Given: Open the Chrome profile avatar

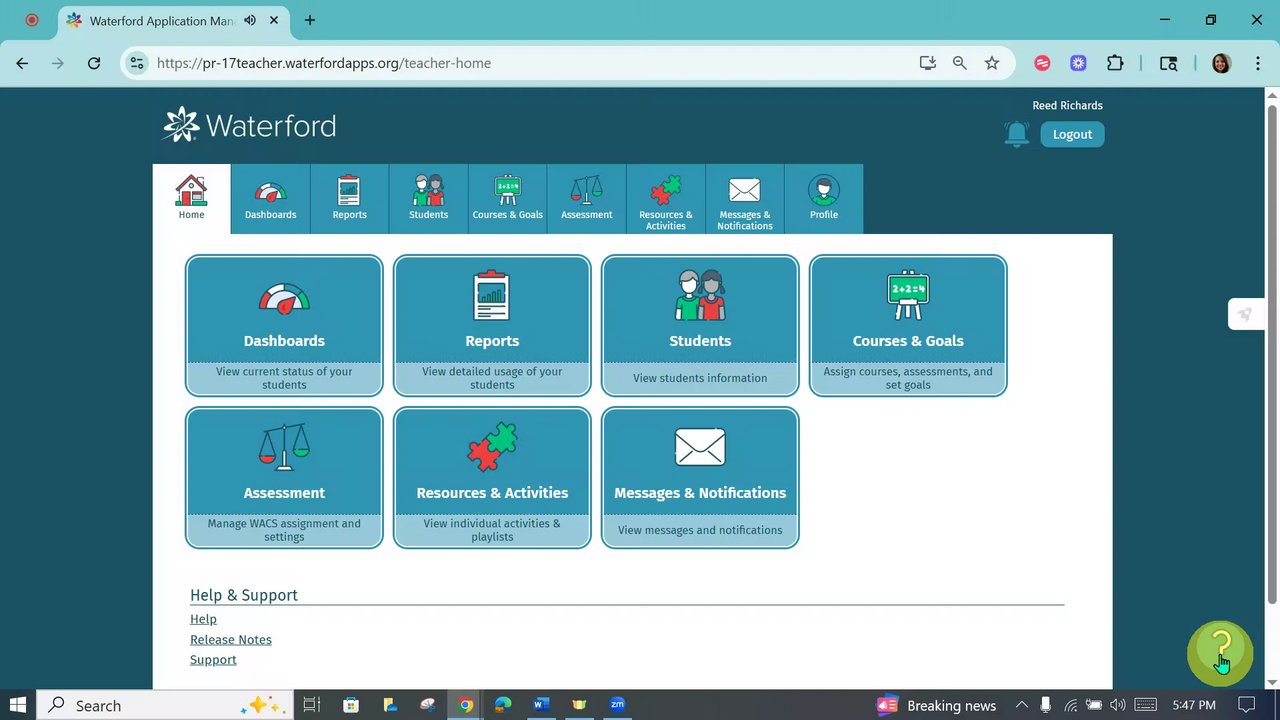Looking at the screenshot, I should point(1221,63).
